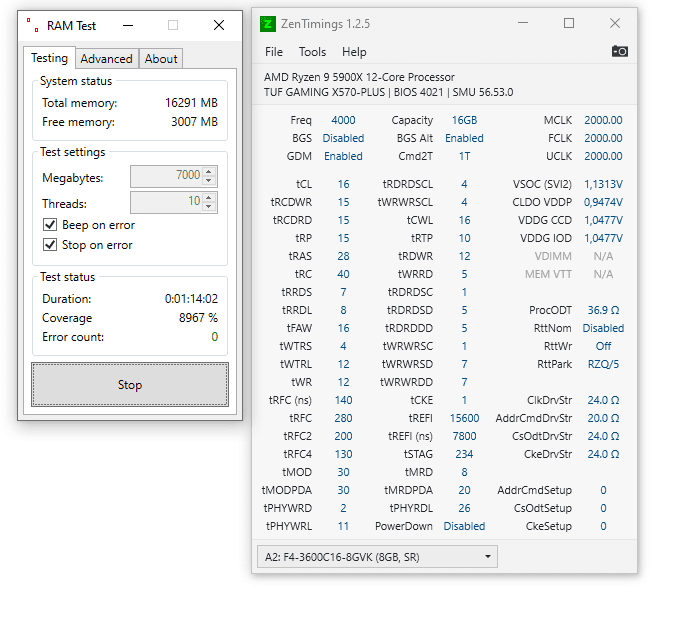Image resolution: width=686 pixels, height=631 pixels.
Task: Toggle the Beep on error checkbox
Action: 50,225
